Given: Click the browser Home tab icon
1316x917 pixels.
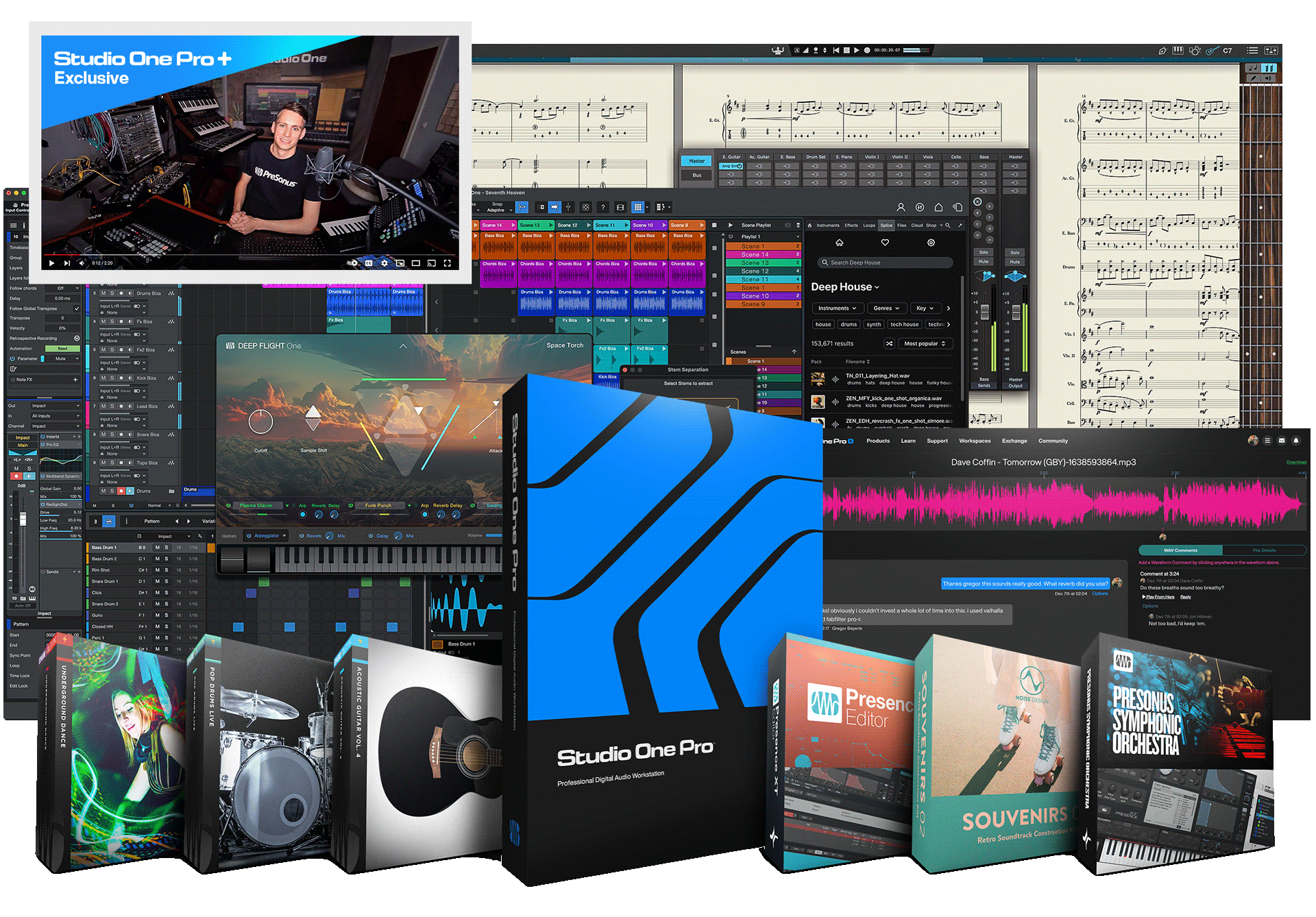Looking at the screenshot, I should point(809,225).
